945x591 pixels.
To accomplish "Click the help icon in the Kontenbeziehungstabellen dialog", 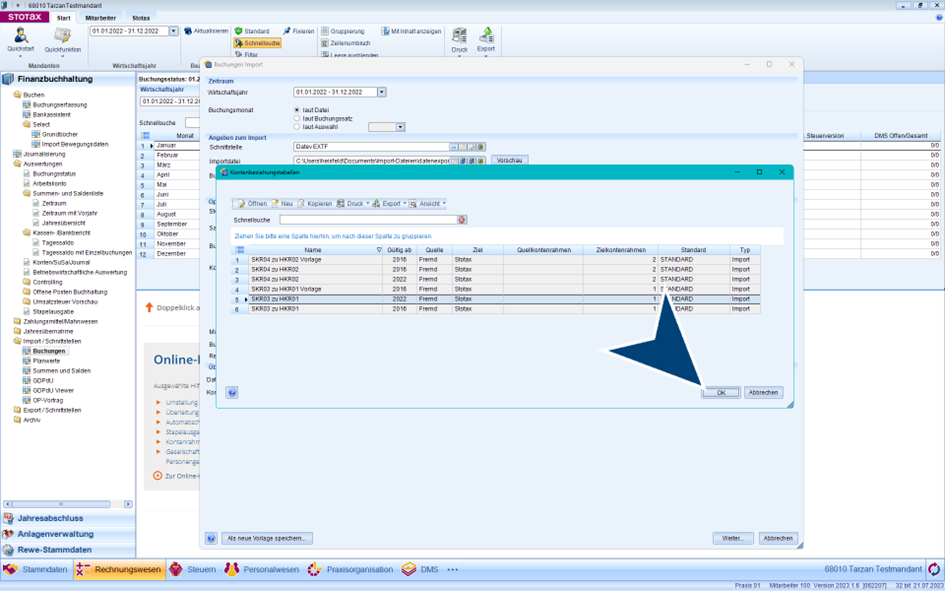I will (x=232, y=393).
